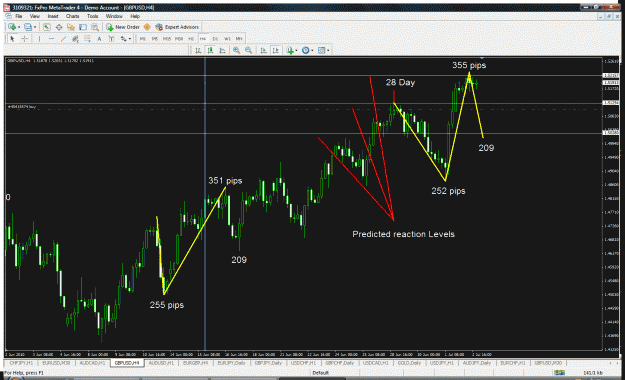Show the Market Watch window
Screen dimensions: 625x380
pyautogui.click(x=47, y=27)
